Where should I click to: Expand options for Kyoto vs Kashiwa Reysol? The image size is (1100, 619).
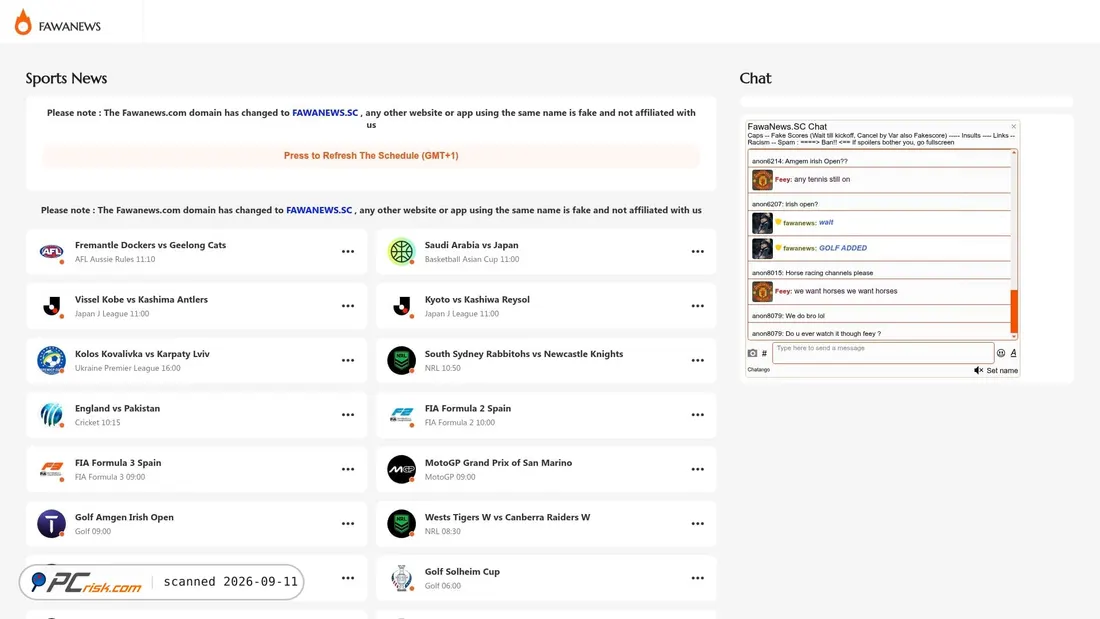697,306
